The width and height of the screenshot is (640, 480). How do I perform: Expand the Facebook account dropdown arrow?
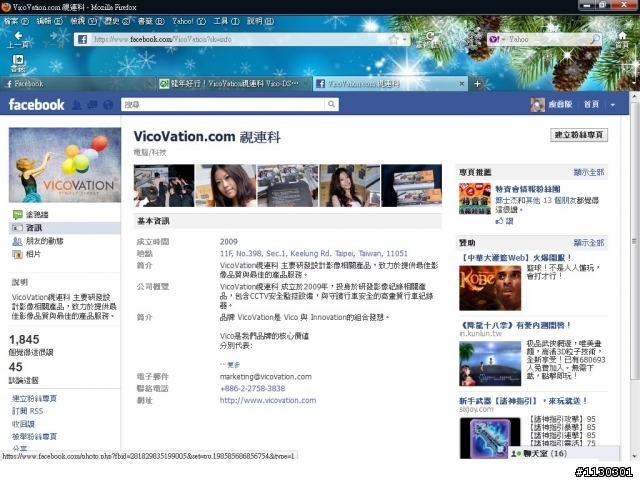[613, 105]
